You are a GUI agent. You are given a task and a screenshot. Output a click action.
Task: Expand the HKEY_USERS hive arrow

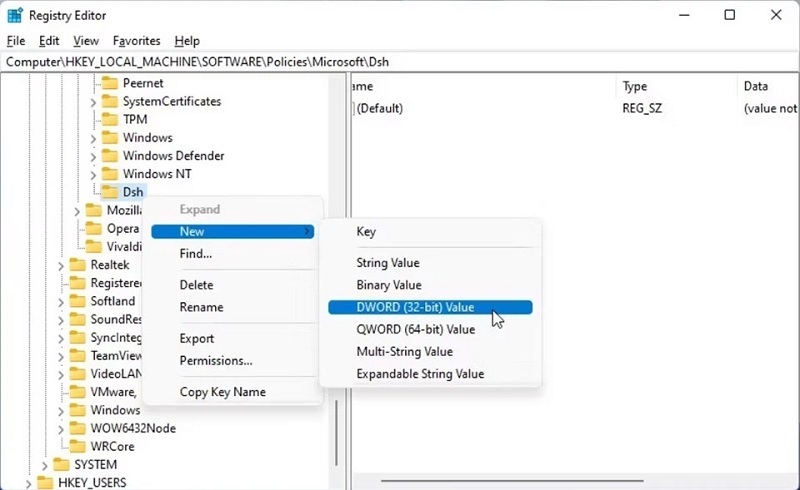click(x=29, y=483)
